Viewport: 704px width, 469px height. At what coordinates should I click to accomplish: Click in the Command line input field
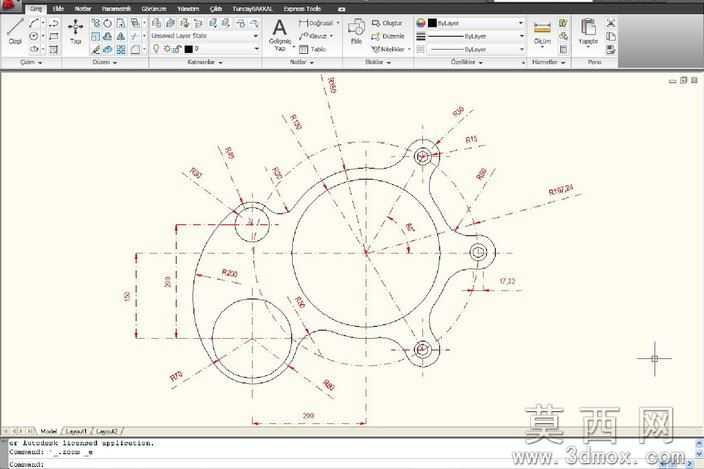click(x=350, y=464)
